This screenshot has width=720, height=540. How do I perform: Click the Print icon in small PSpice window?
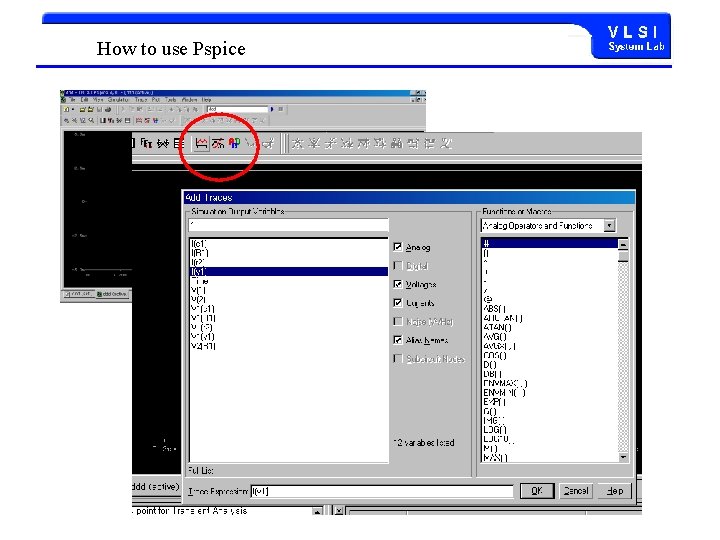pos(108,109)
